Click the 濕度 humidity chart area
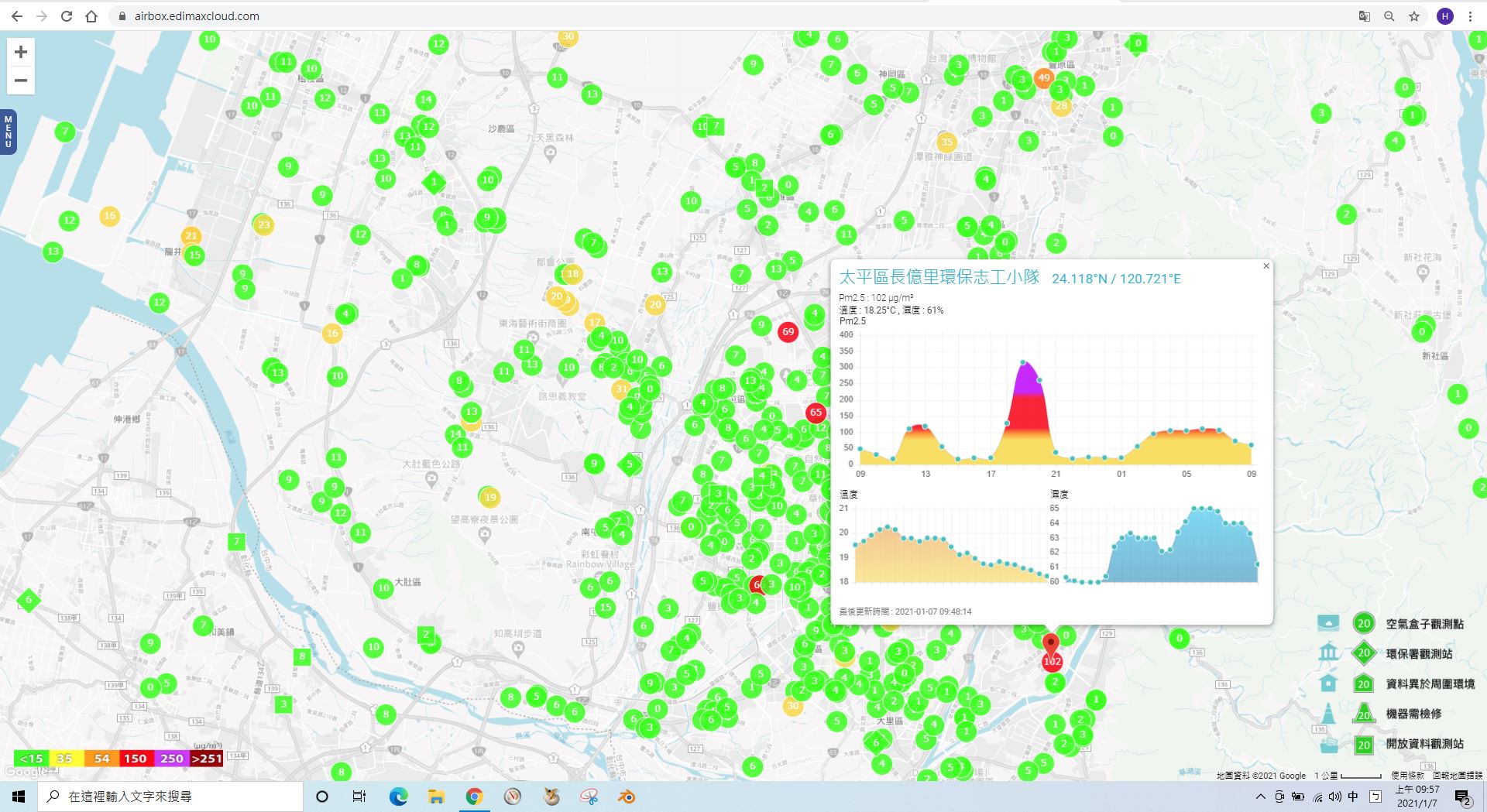 (x=1160, y=544)
